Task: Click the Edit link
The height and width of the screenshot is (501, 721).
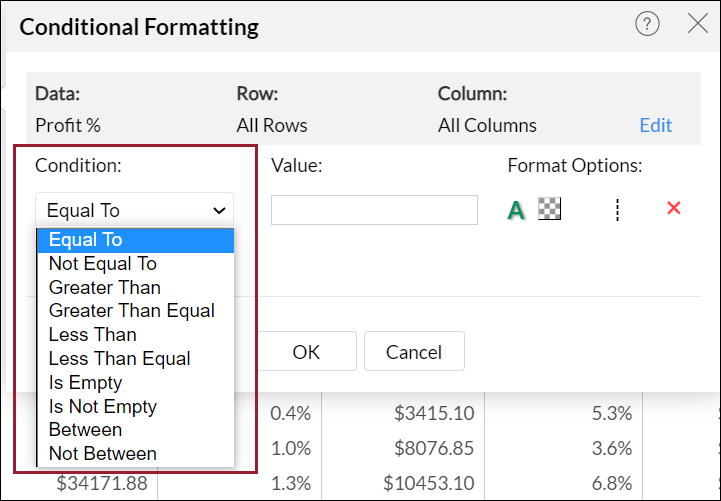Action: click(656, 125)
